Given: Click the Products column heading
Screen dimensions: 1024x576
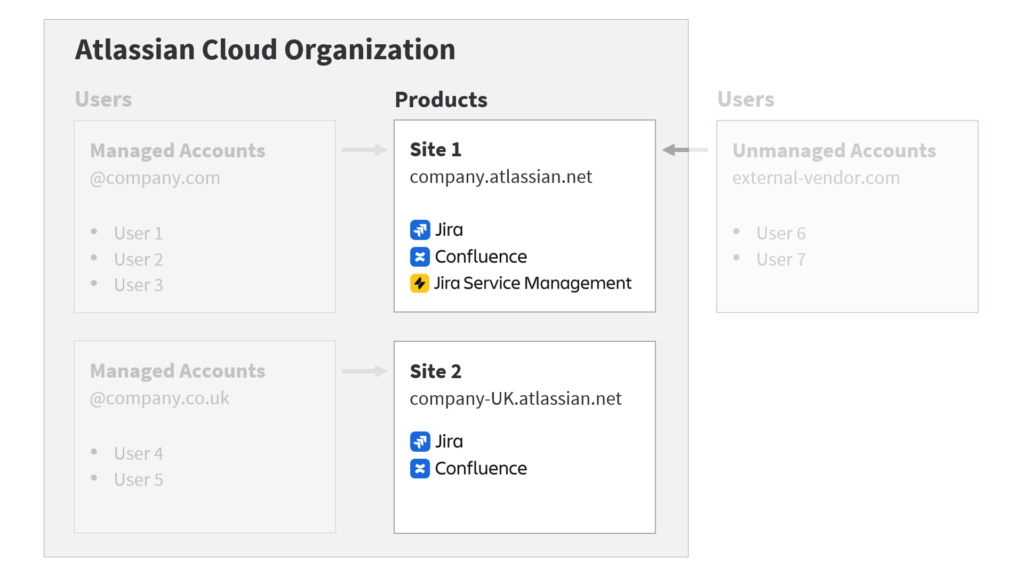Looking at the screenshot, I should [441, 100].
